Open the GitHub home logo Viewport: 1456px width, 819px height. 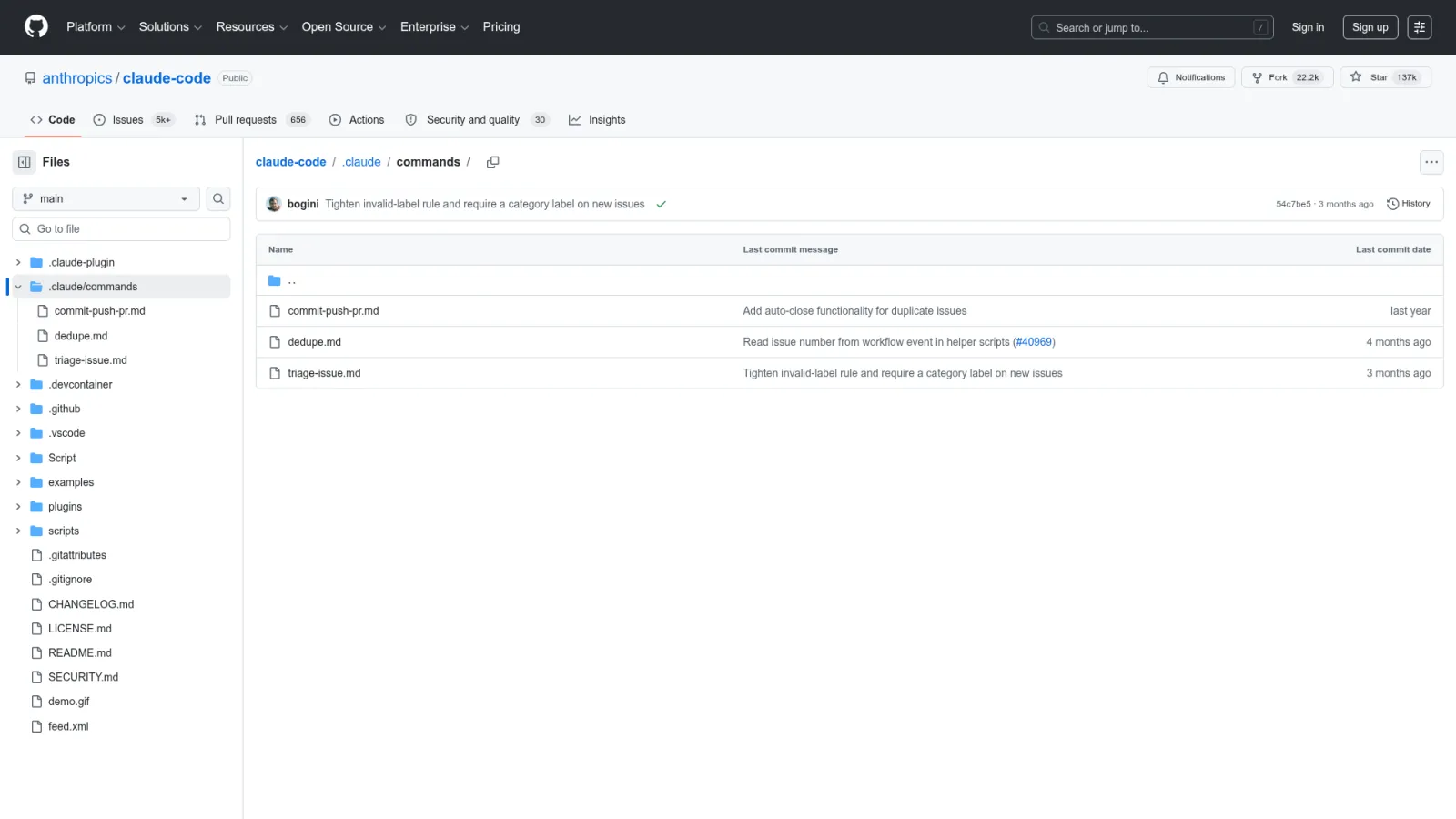point(36,26)
